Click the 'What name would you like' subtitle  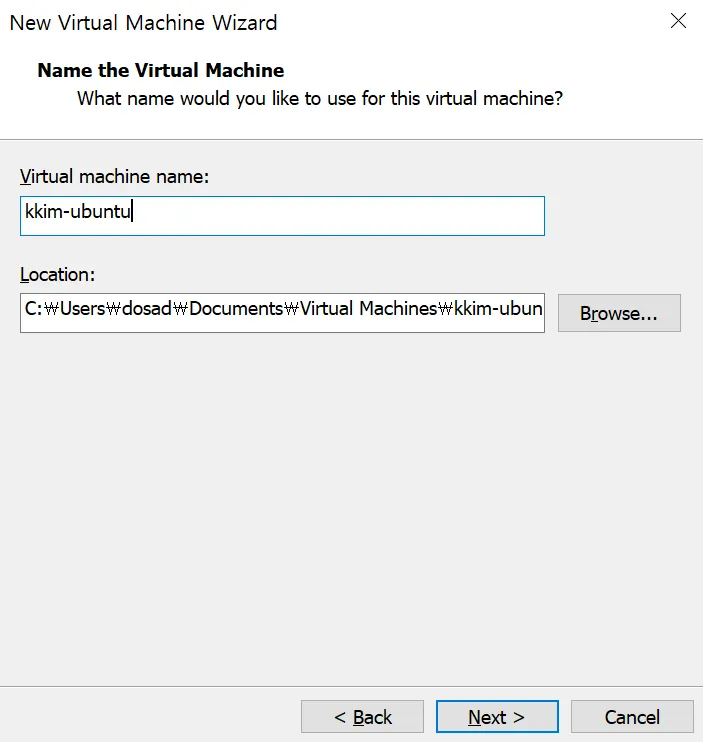click(320, 98)
